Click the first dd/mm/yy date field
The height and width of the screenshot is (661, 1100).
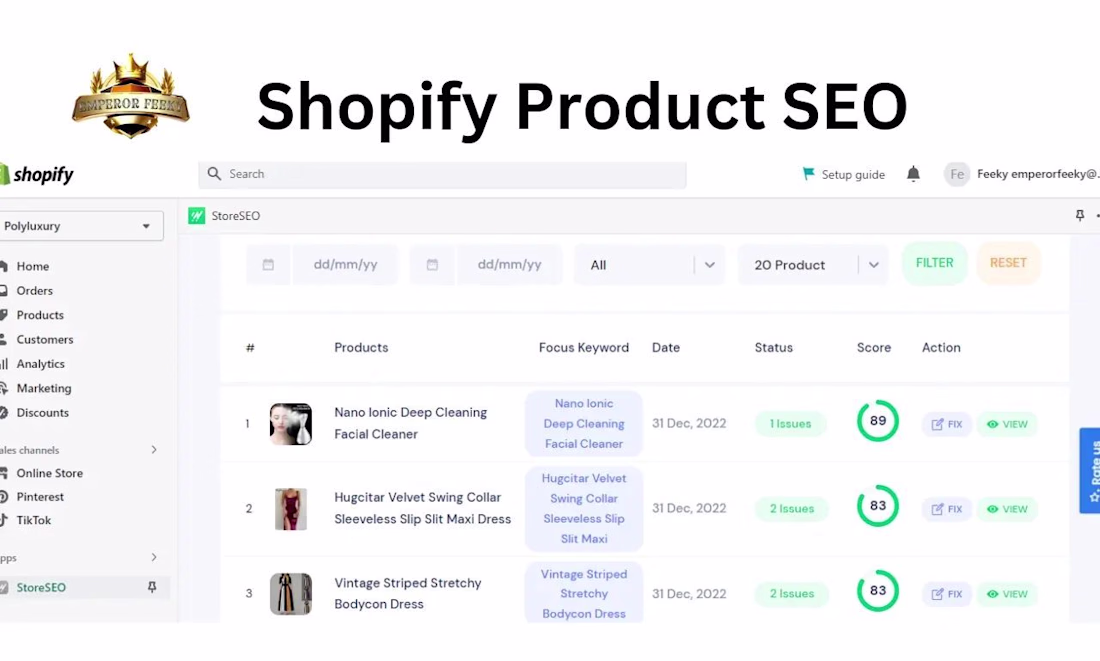(x=345, y=265)
